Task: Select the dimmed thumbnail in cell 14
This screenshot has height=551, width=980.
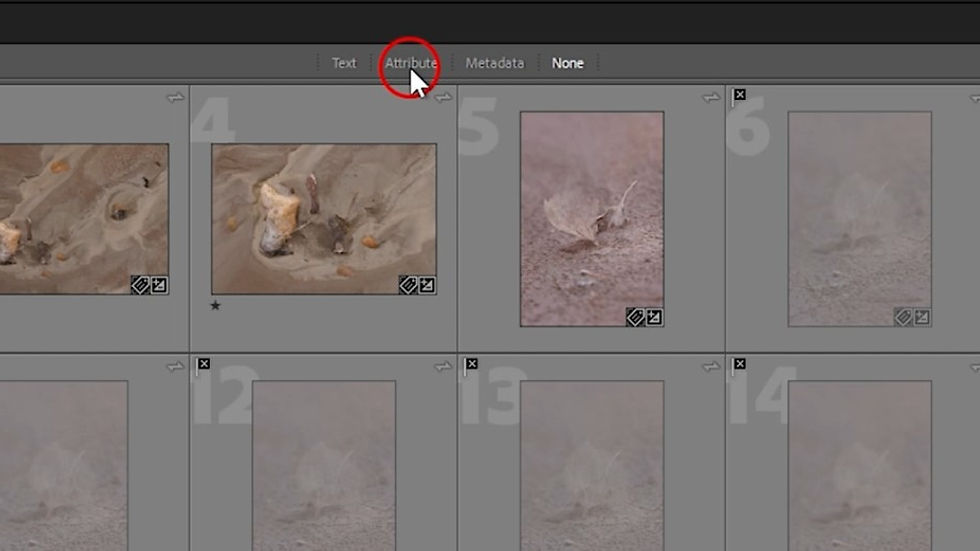Action: [x=859, y=465]
